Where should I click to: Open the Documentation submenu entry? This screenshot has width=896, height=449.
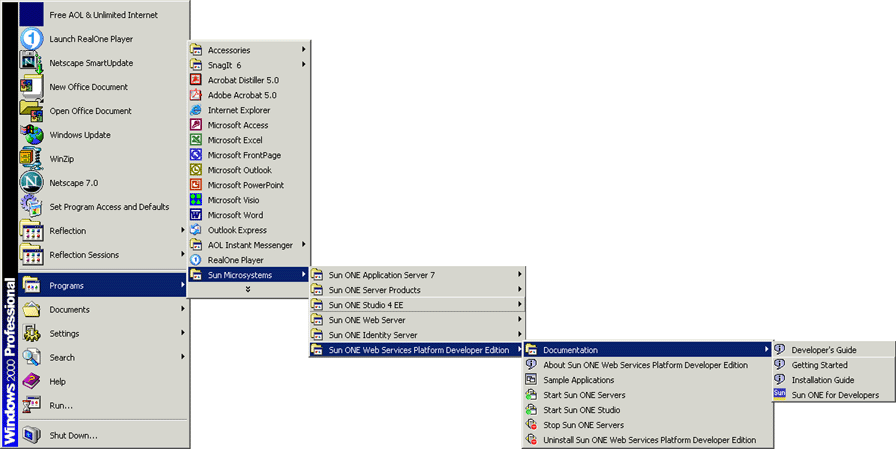pyautogui.click(x=648, y=350)
